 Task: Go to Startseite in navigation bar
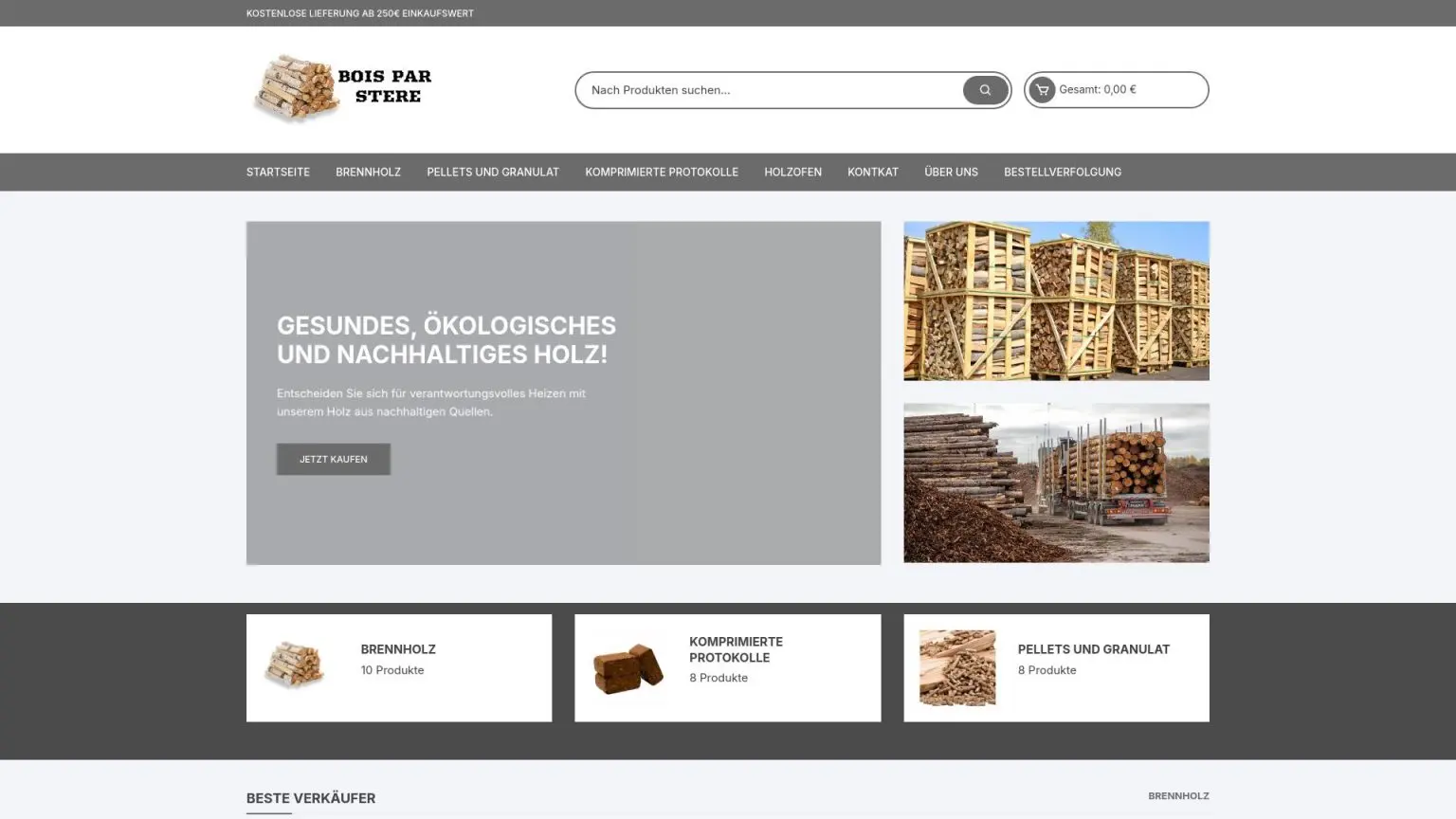tap(278, 173)
